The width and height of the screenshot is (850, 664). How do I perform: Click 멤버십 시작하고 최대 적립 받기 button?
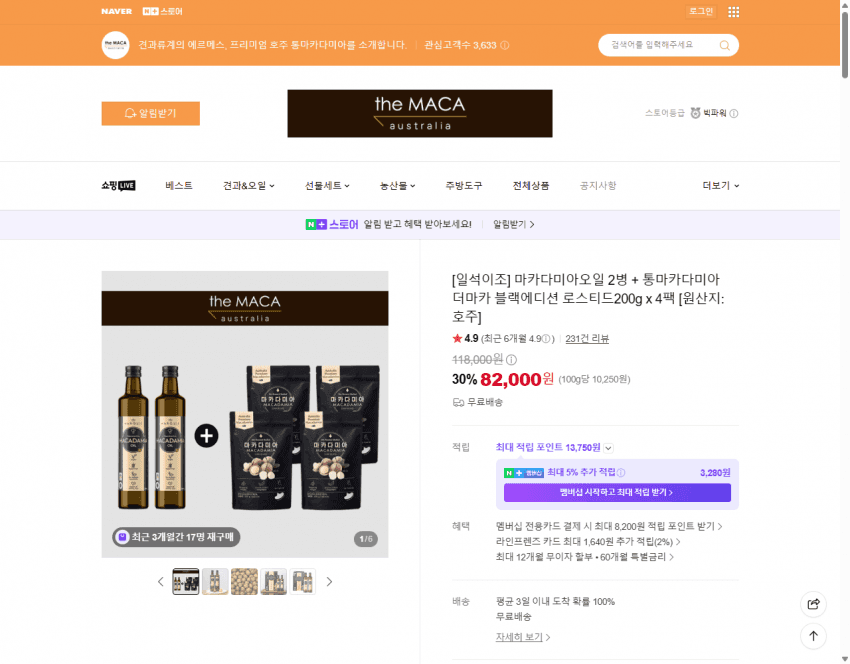click(617, 492)
